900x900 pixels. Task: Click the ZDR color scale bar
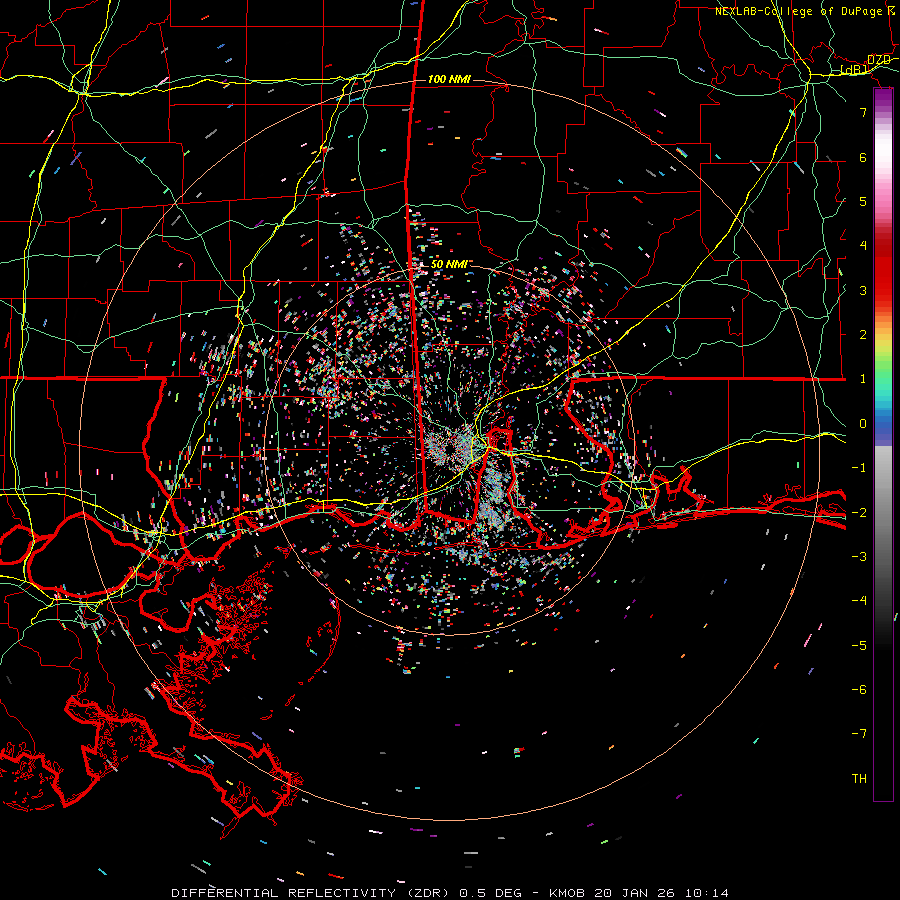coord(883,444)
